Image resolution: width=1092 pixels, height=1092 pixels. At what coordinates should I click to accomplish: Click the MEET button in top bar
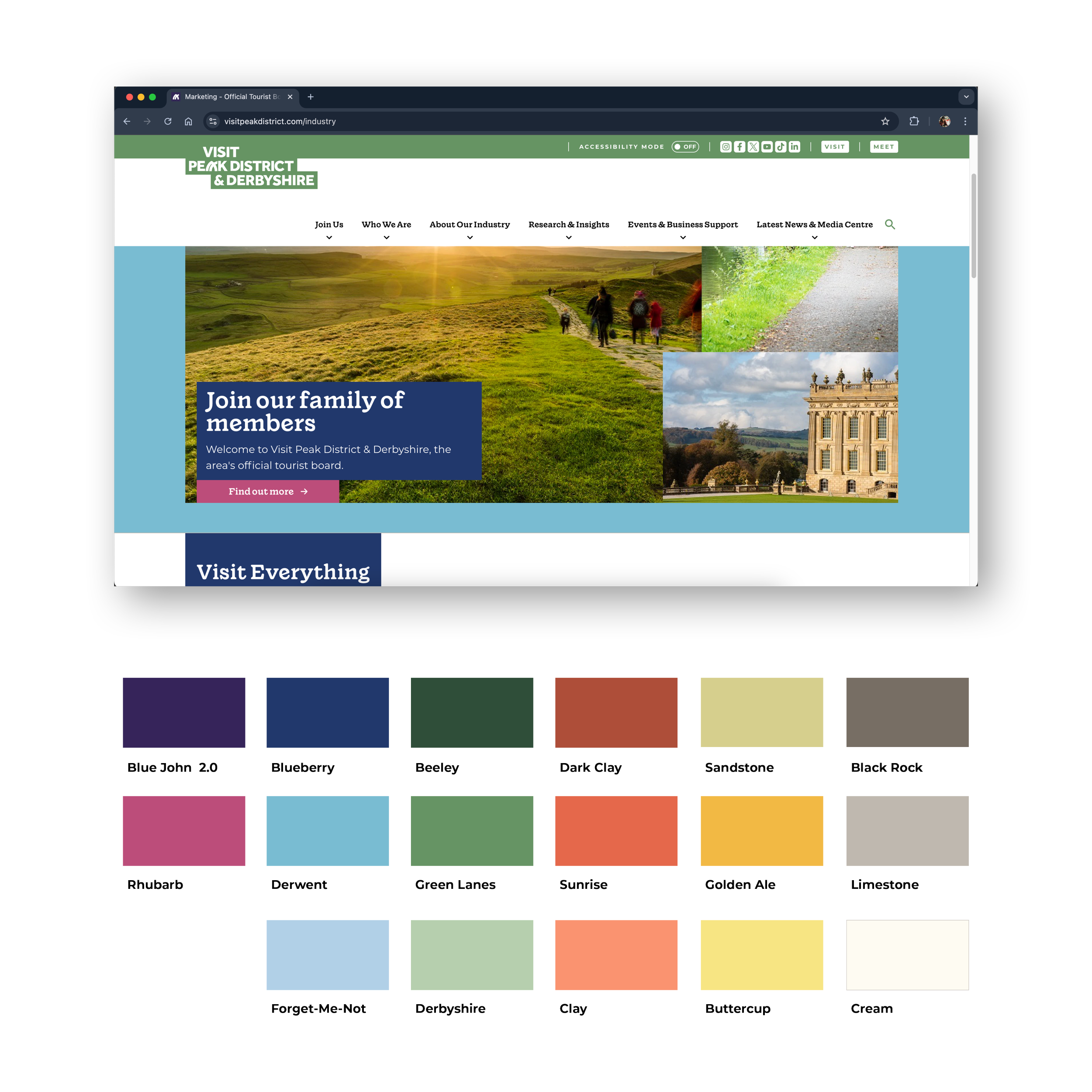[884, 147]
